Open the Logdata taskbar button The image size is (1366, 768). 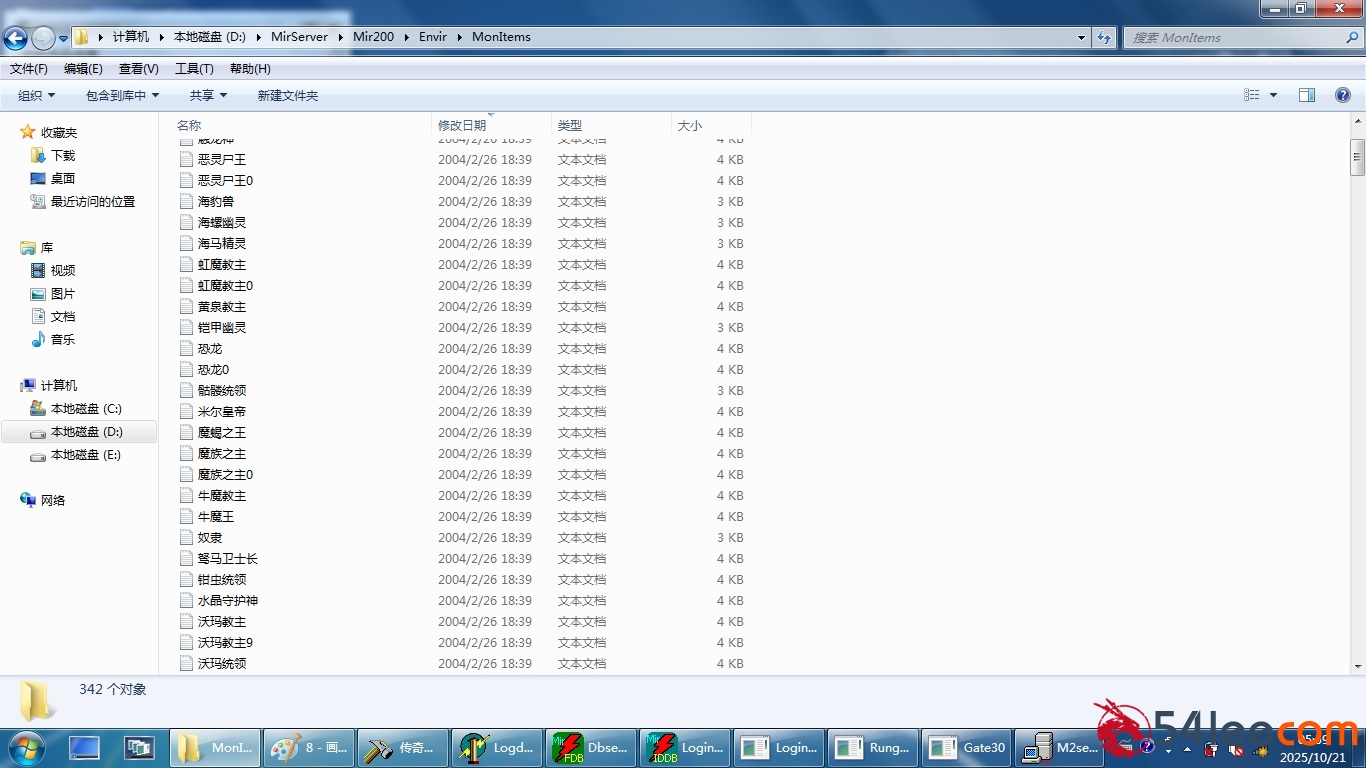point(496,747)
